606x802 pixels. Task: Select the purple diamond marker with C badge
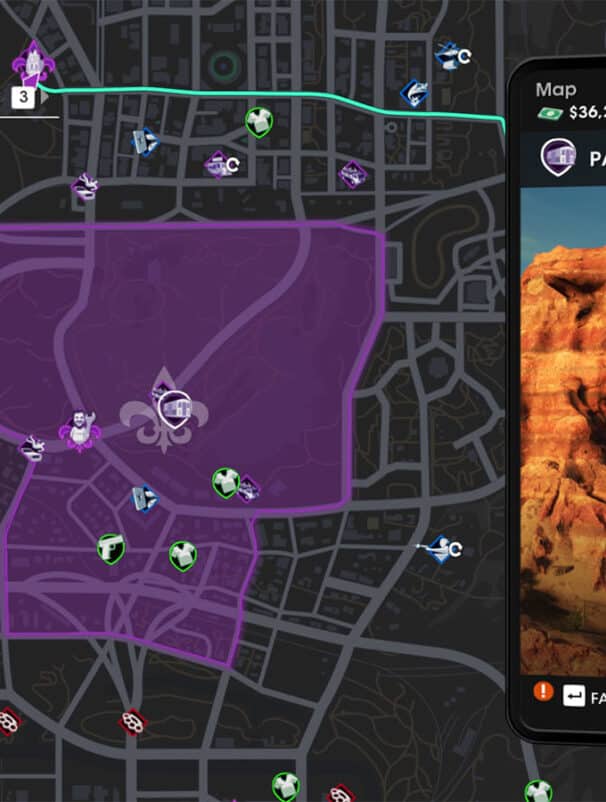click(x=221, y=165)
